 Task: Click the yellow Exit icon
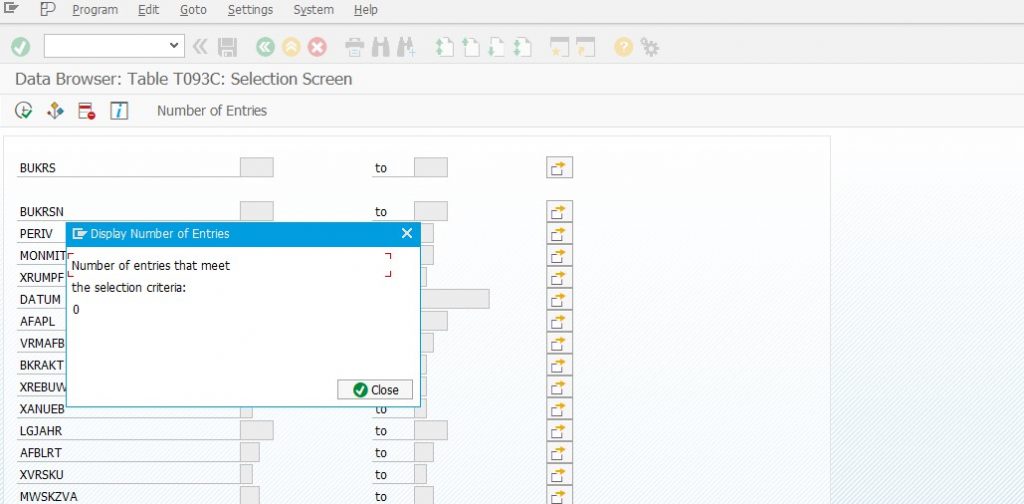[291, 47]
